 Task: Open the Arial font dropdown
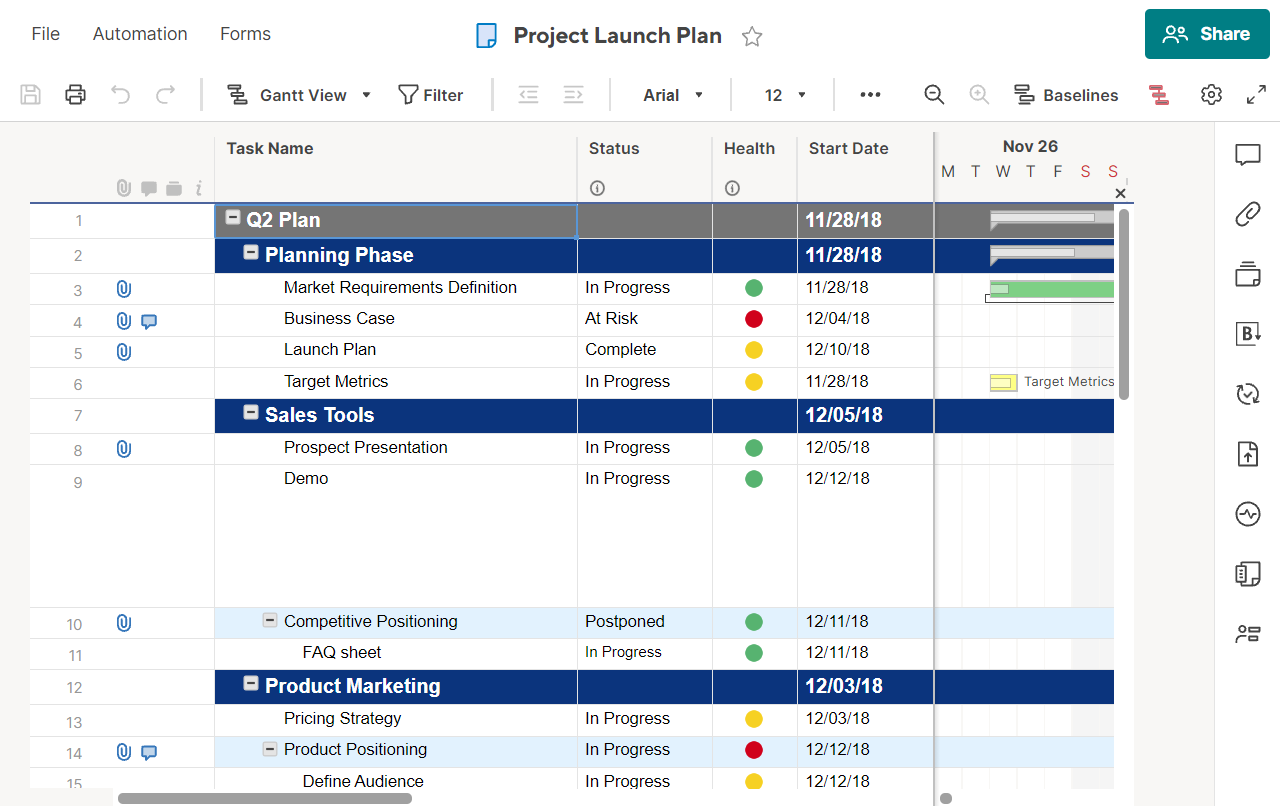[x=673, y=95]
